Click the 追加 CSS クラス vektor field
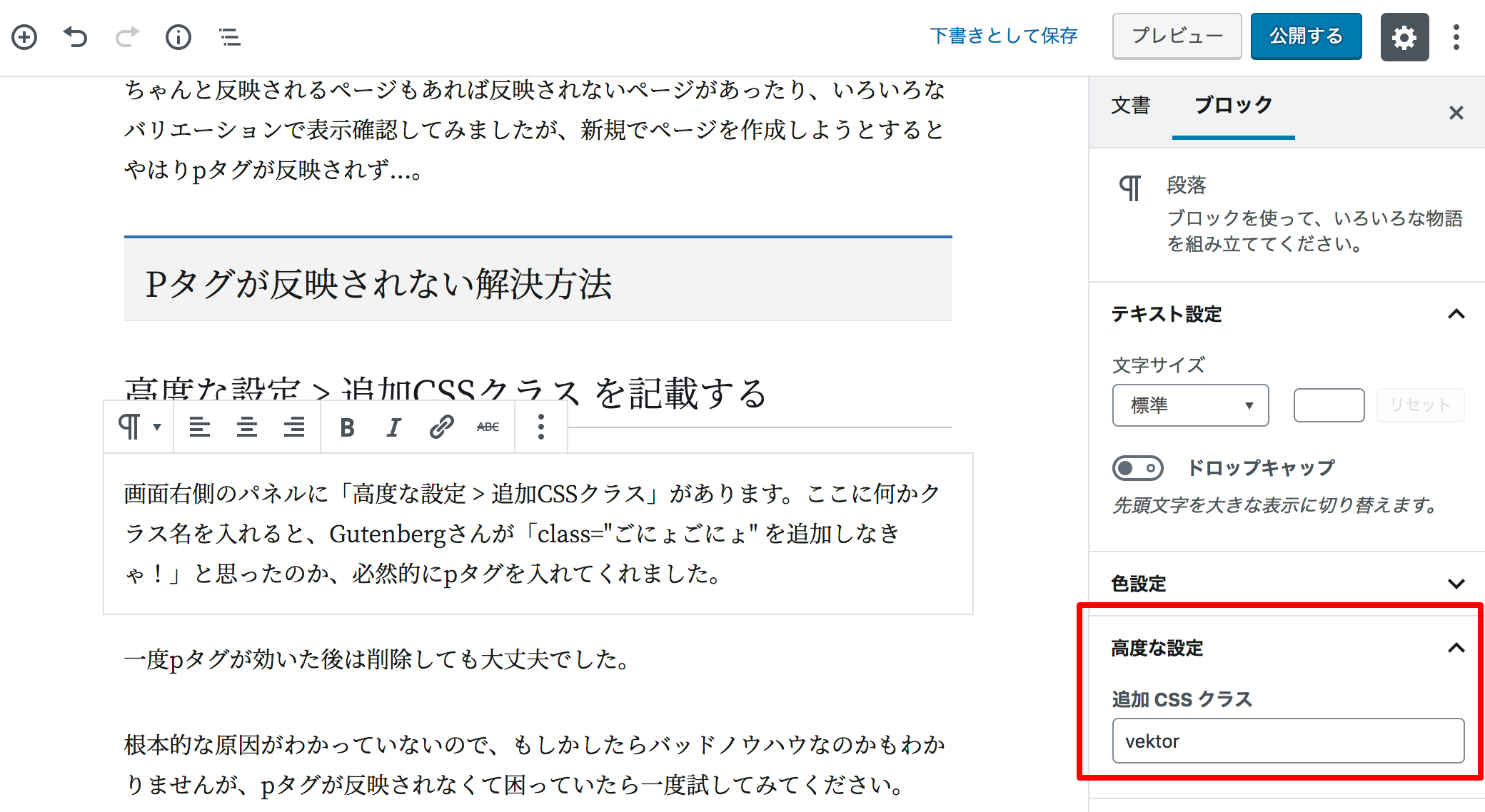This screenshot has width=1485, height=812. pos(1289,741)
